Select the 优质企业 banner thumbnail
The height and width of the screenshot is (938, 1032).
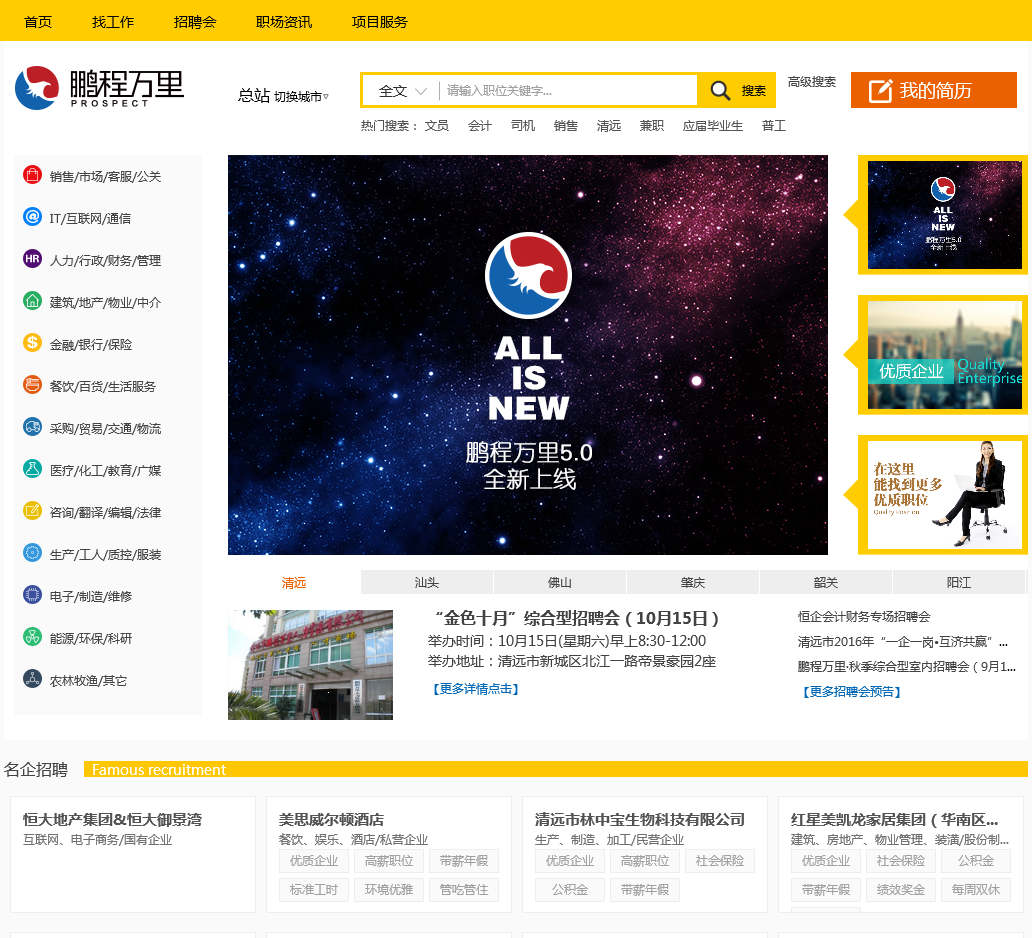click(x=944, y=355)
